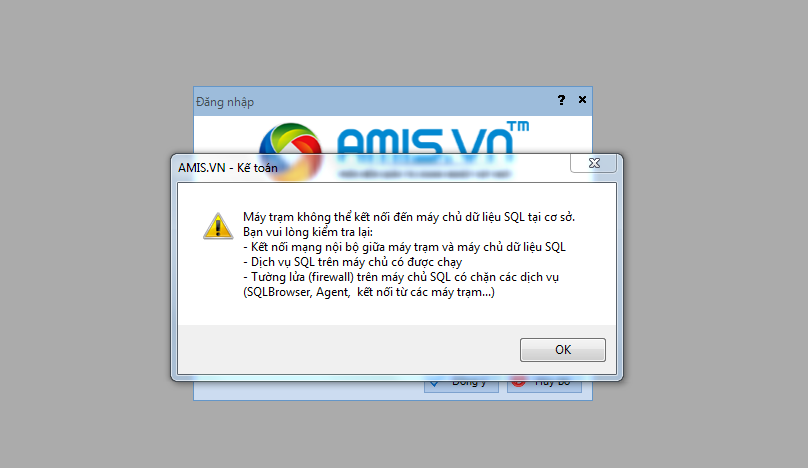The width and height of the screenshot is (808, 468).
Task: Click the 'Kết nối mạng nội bộ' message line
Action: pos(405,247)
